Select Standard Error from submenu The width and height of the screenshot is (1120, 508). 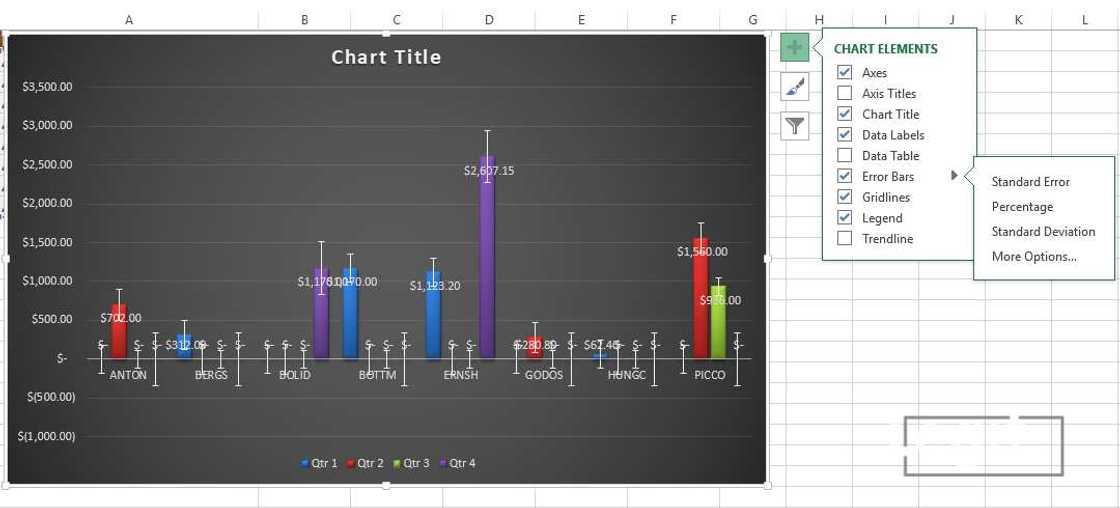pyautogui.click(x=1030, y=182)
